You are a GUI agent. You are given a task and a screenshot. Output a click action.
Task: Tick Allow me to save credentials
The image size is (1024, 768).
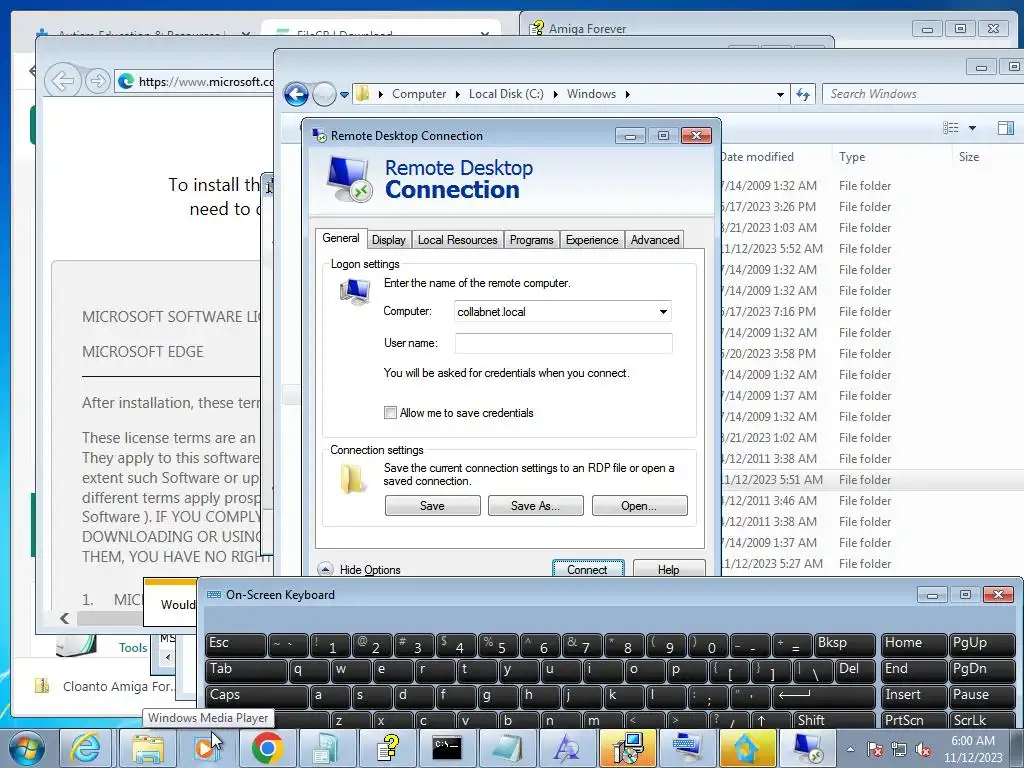pos(391,413)
